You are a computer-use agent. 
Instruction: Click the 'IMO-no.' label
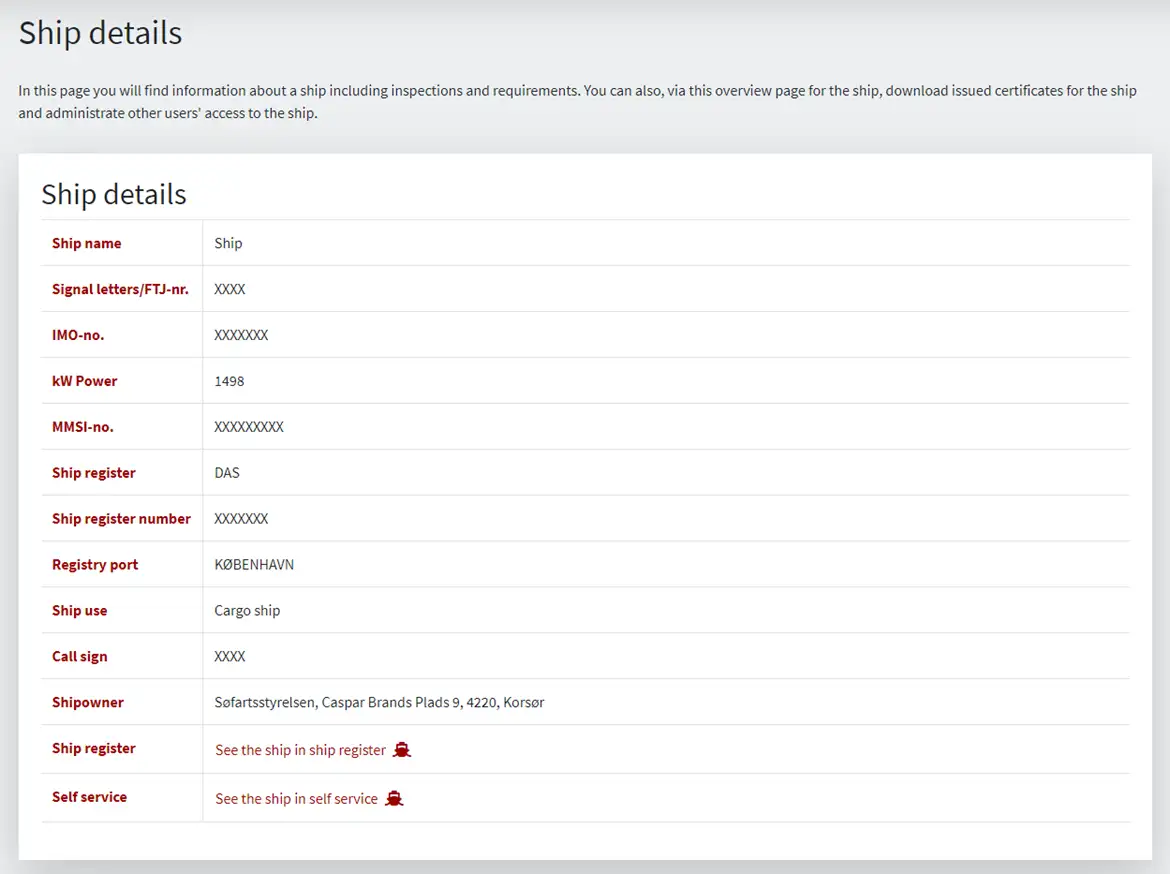coord(78,335)
